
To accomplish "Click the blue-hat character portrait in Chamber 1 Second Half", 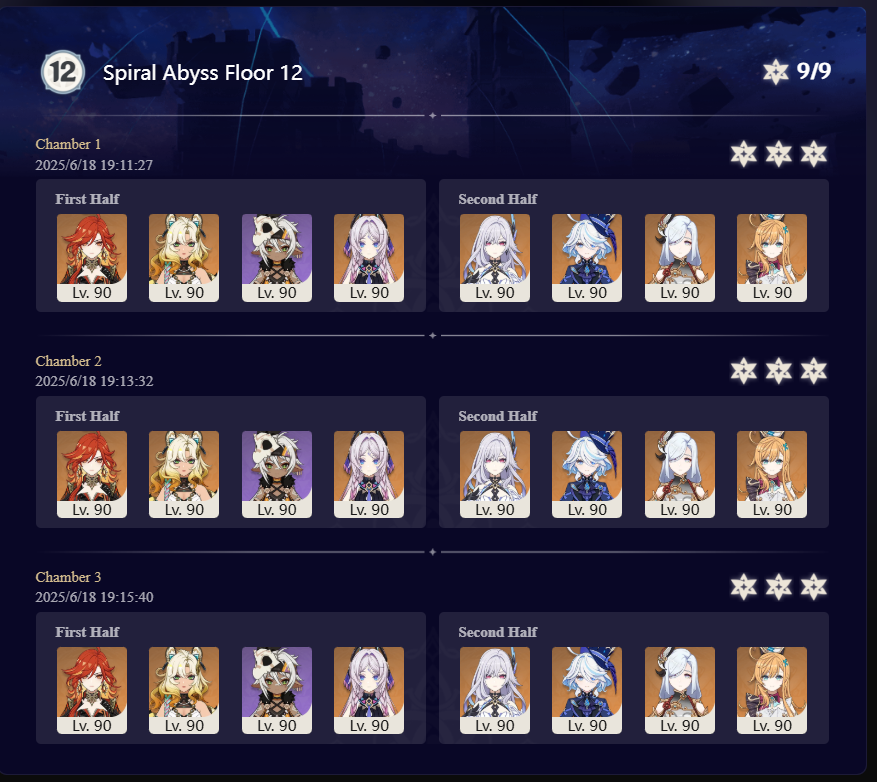I will pyautogui.click(x=587, y=258).
